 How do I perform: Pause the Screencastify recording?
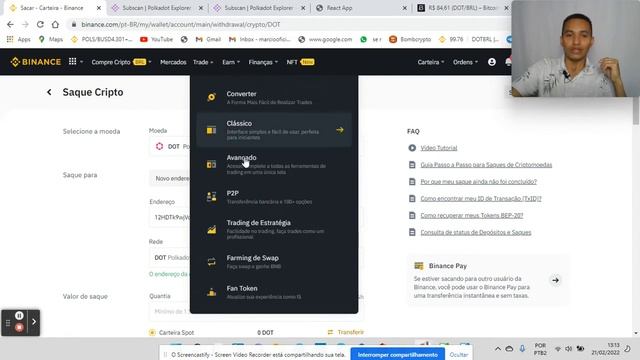tap(19, 316)
